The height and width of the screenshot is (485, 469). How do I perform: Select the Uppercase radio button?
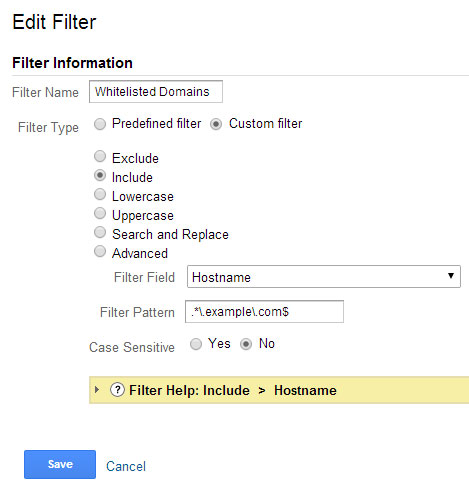(x=100, y=213)
